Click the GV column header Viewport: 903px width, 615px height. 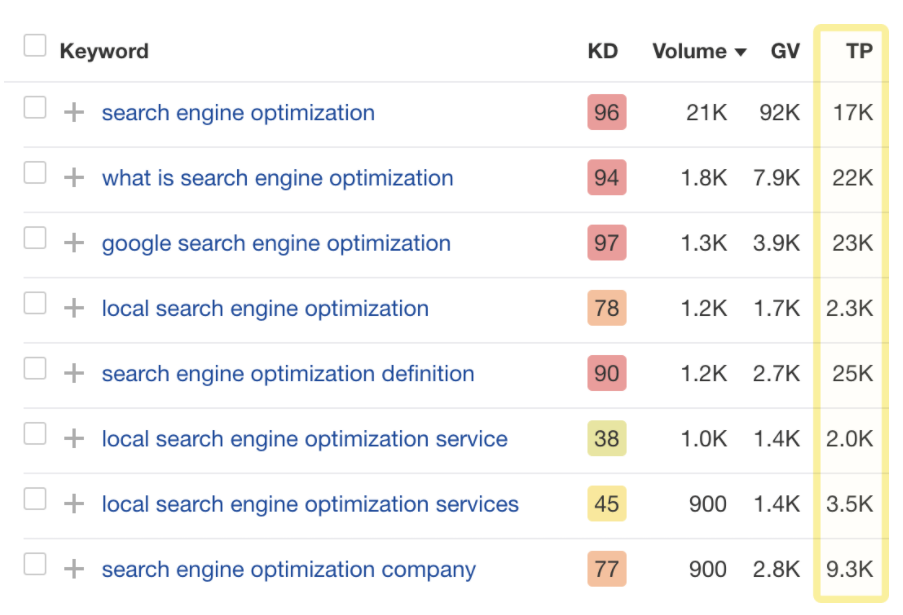click(785, 51)
